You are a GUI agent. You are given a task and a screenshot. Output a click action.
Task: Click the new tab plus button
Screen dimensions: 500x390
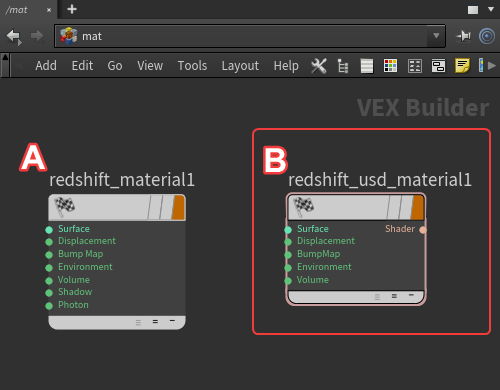72,9
